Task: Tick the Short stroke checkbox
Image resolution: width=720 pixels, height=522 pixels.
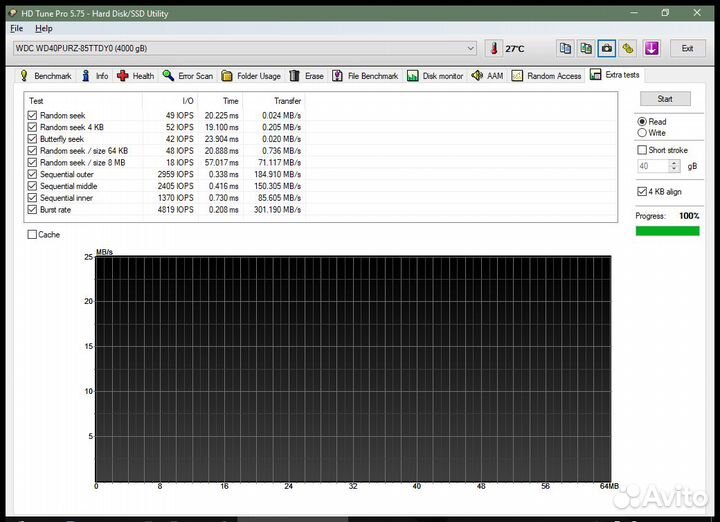Action: coord(642,150)
